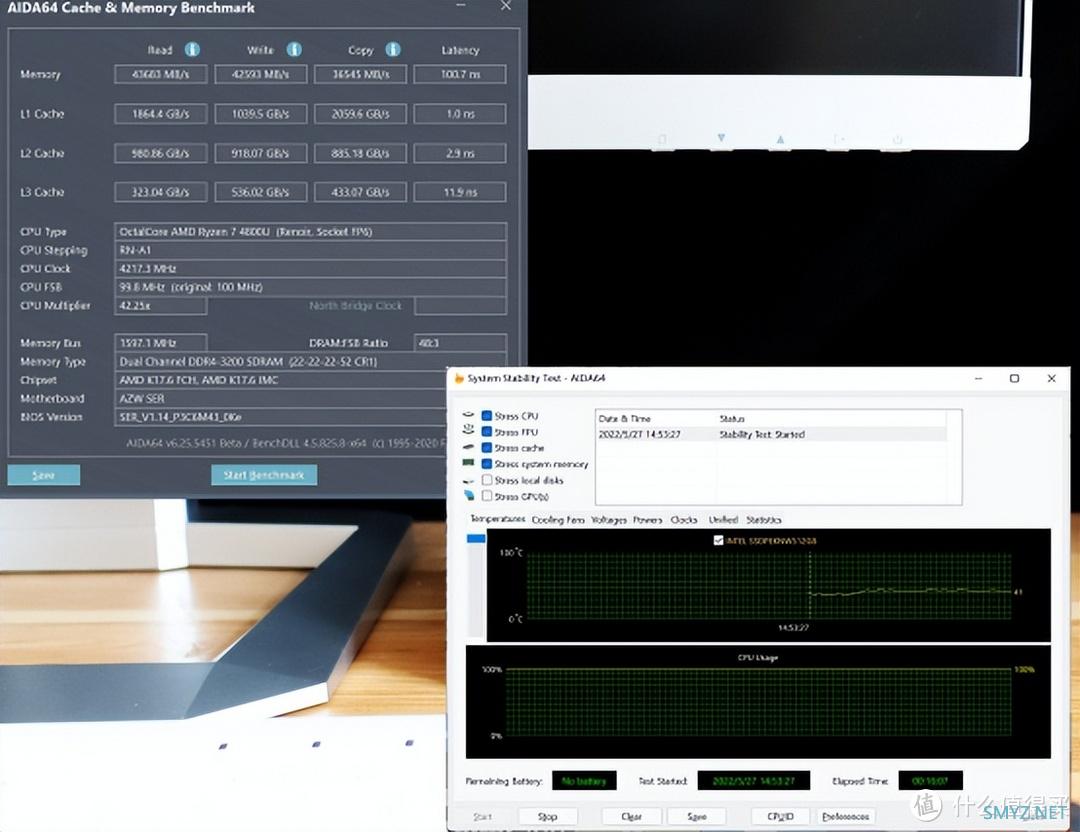Click the disk icon beside Stress local disks
Image resolution: width=1080 pixels, height=832 pixels.
tap(468, 480)
